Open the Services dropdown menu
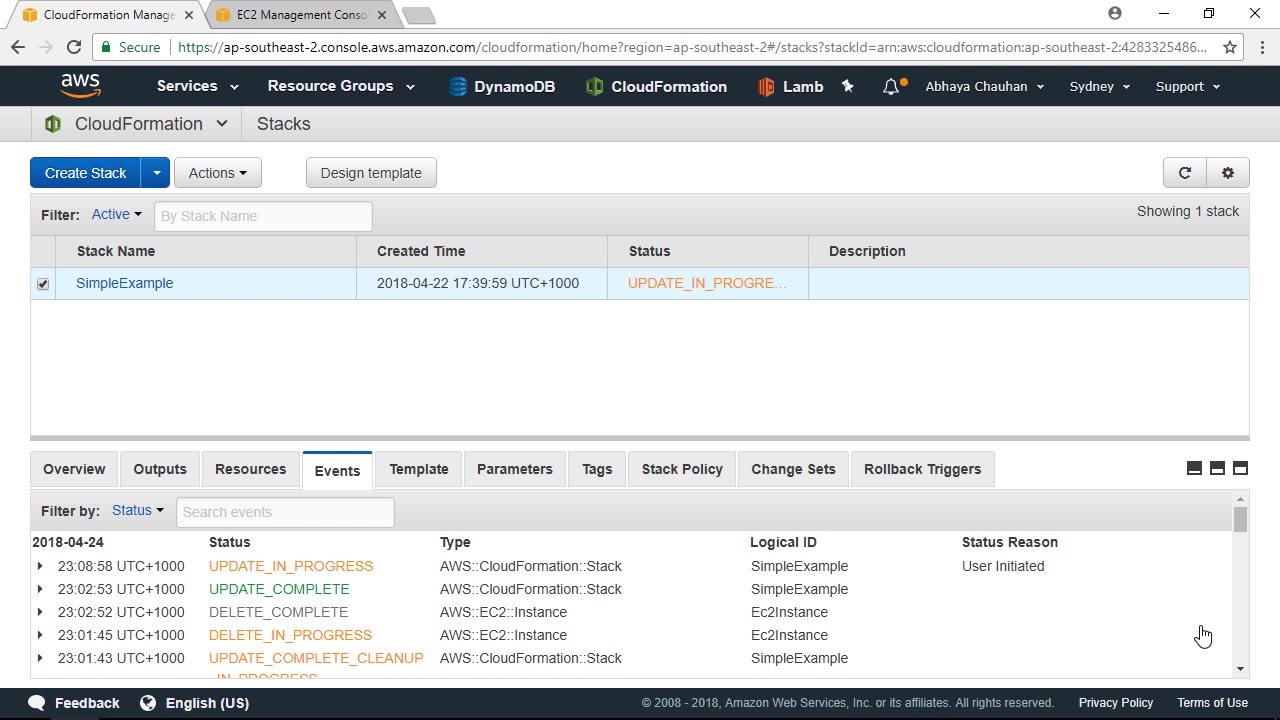Screen dimensions: 1280x720 (197, 86)
